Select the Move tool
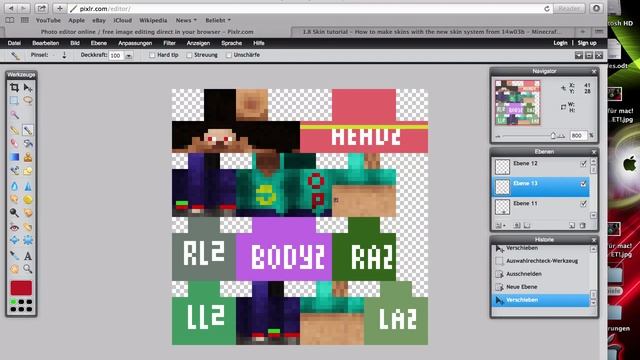This screenshot has height=360, width=640. click(x=28, y=87)
